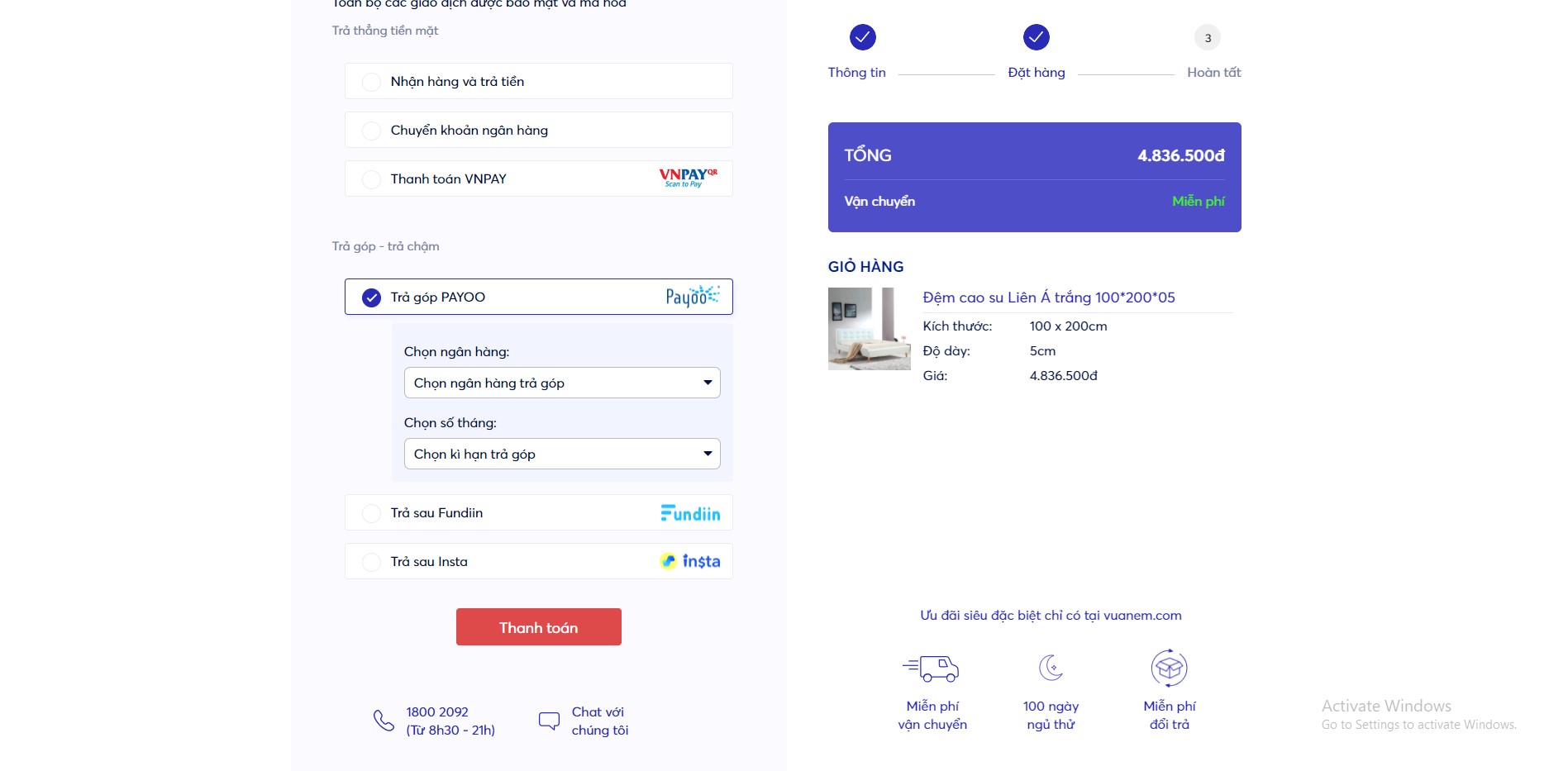Click the chat bubble icon
The height and width of the screenshot is (771, 1568).
549,721
